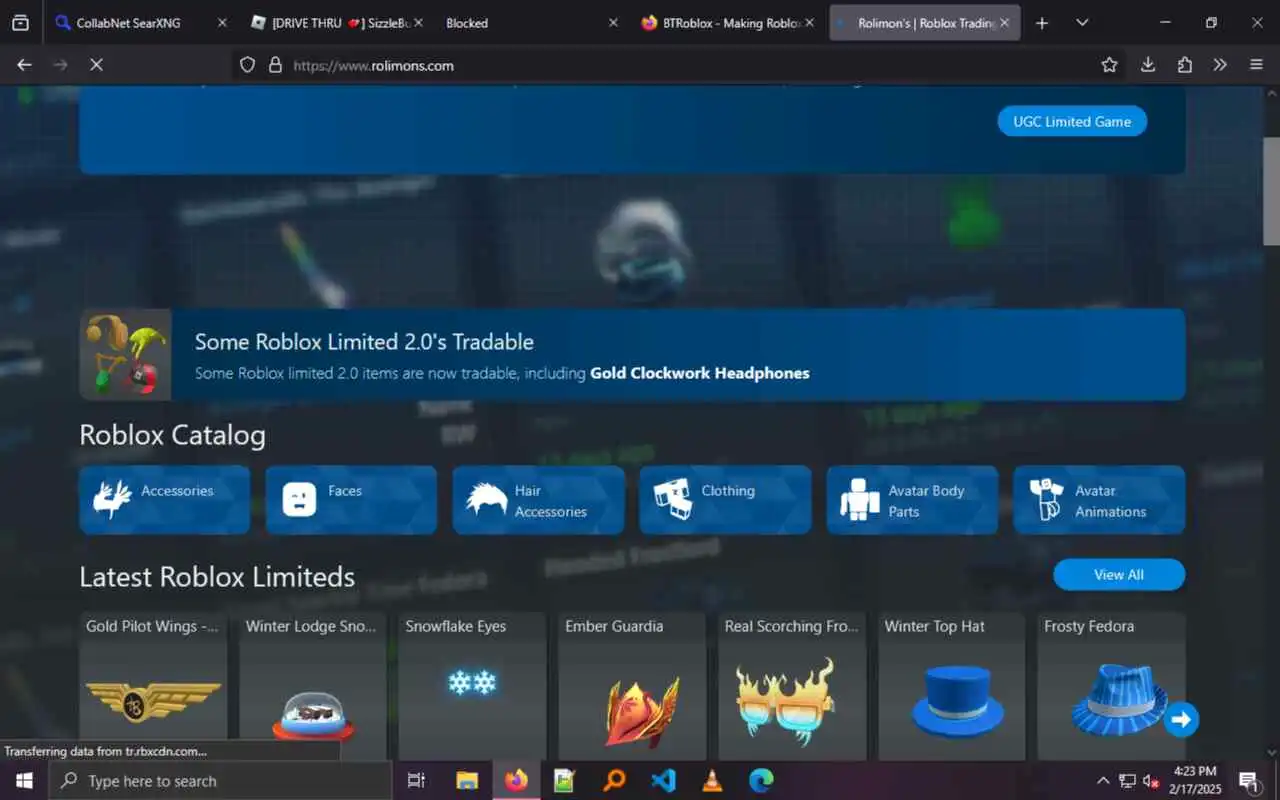Click the site security padlock icon
1280x800 pixels.
[x=275, y=65]
